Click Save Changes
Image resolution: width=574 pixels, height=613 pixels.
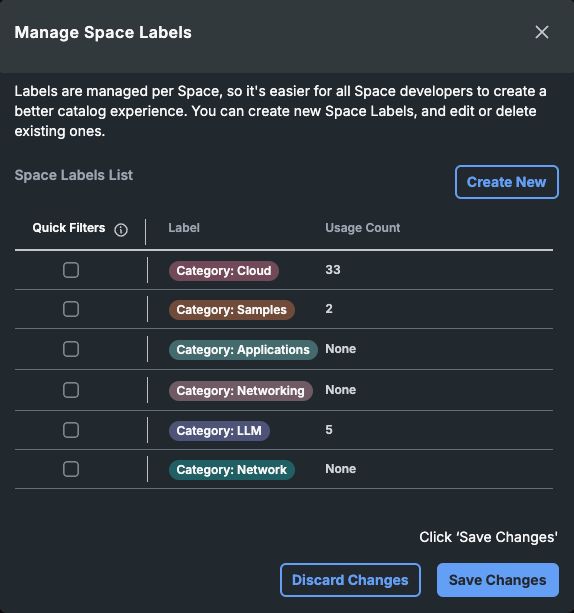point(498,580)
